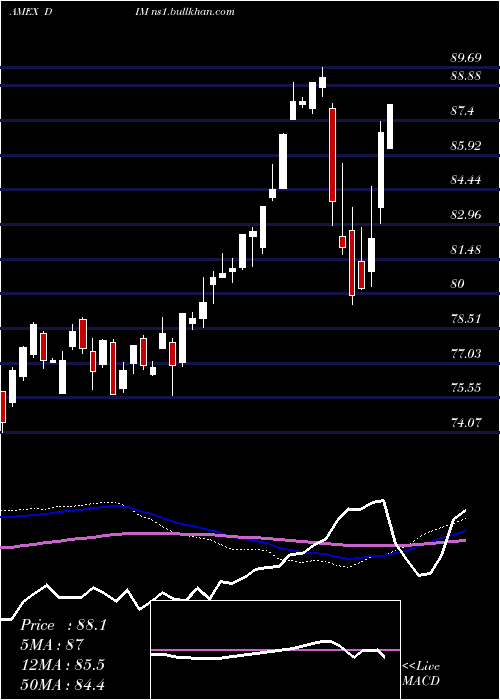Click the 82.96 price level label
The image size is (500, 700).
tap(466, 215)
